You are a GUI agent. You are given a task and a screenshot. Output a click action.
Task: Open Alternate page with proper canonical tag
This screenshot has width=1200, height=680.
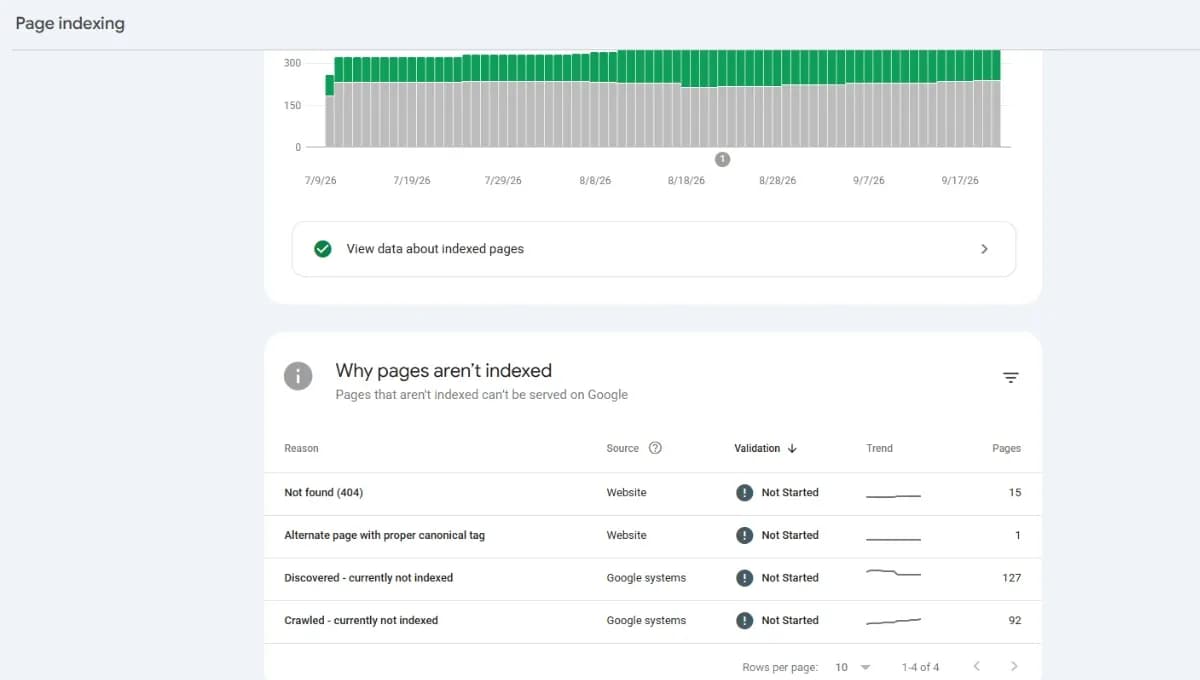(x=384, y=535)
